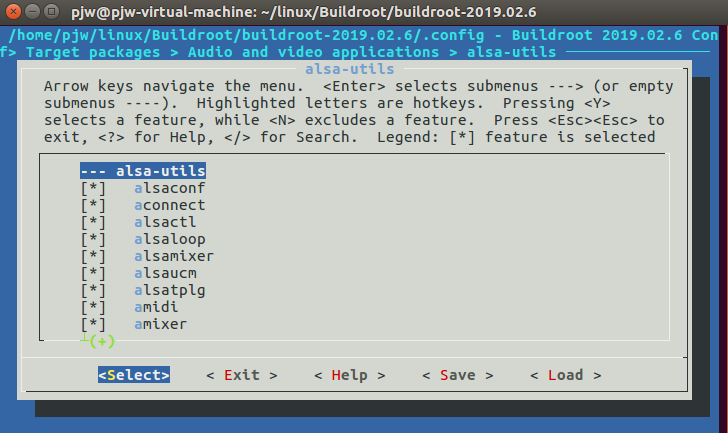Click the amidi label text
Screen dimensions: 728x433
[156, 307]
